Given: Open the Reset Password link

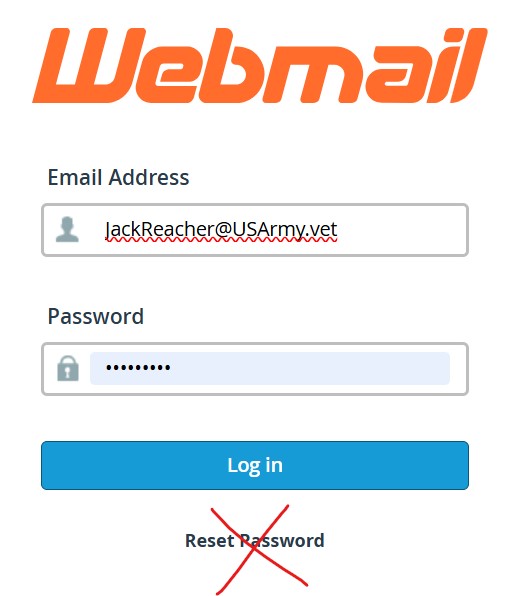Looking at the screenshot, I should pos(255,541).
